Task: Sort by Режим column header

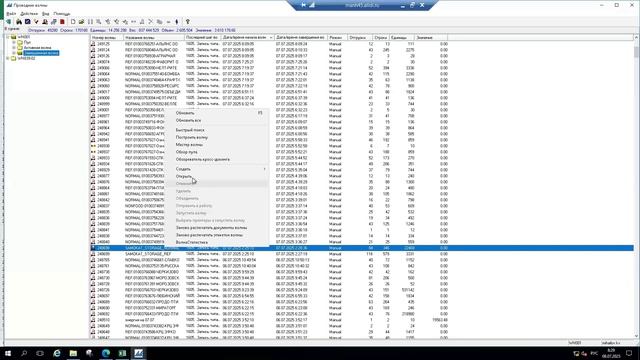Action: click(337, 38)
